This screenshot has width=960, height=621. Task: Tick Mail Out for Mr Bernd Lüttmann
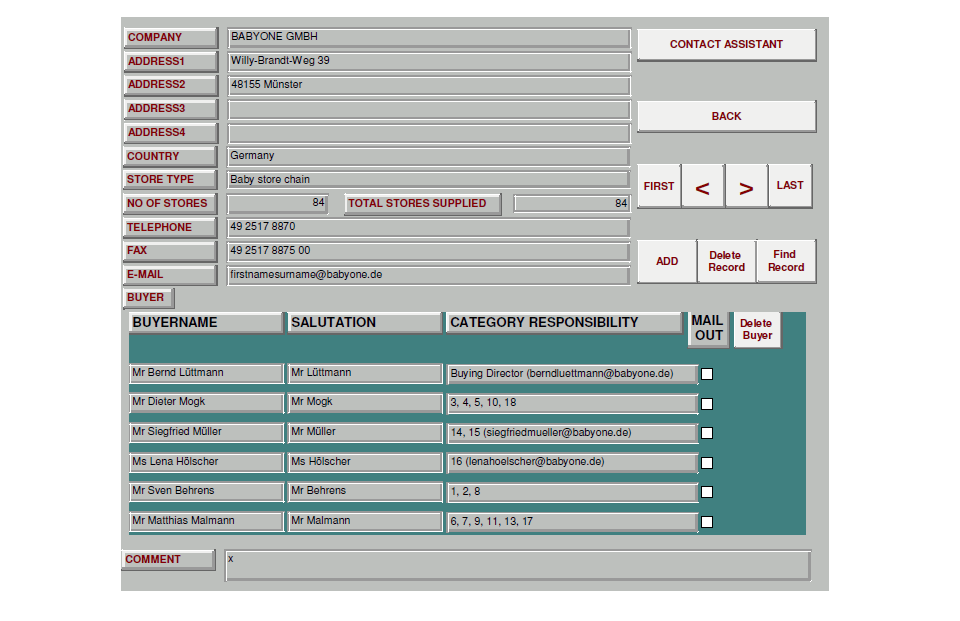pyautogui.click(x=707, y=374)
